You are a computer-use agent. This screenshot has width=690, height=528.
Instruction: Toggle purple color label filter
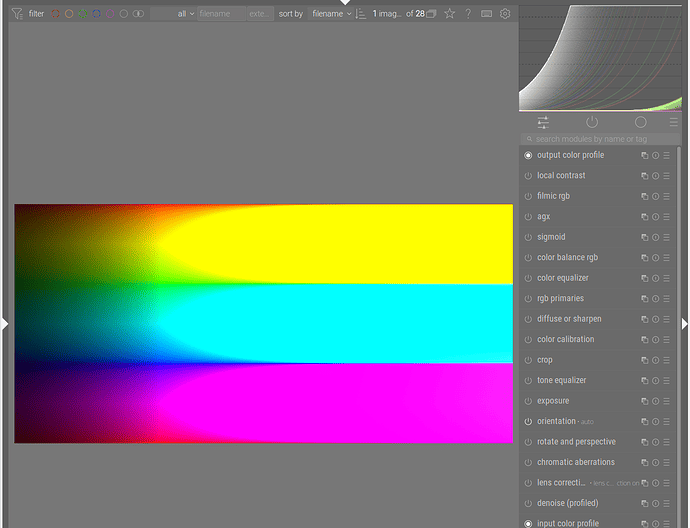point(110,14)
